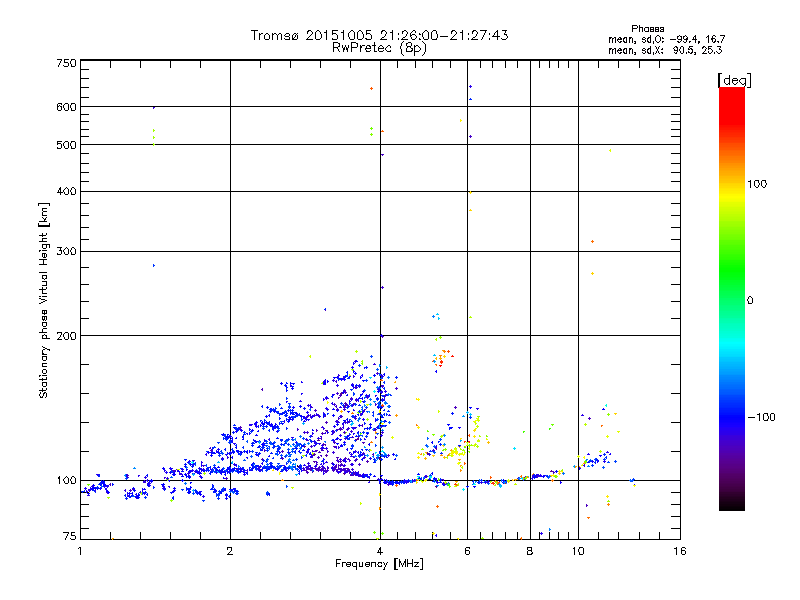Click the y-axis tick label '400'
The image size is (800, 600).
click(66, 191)
